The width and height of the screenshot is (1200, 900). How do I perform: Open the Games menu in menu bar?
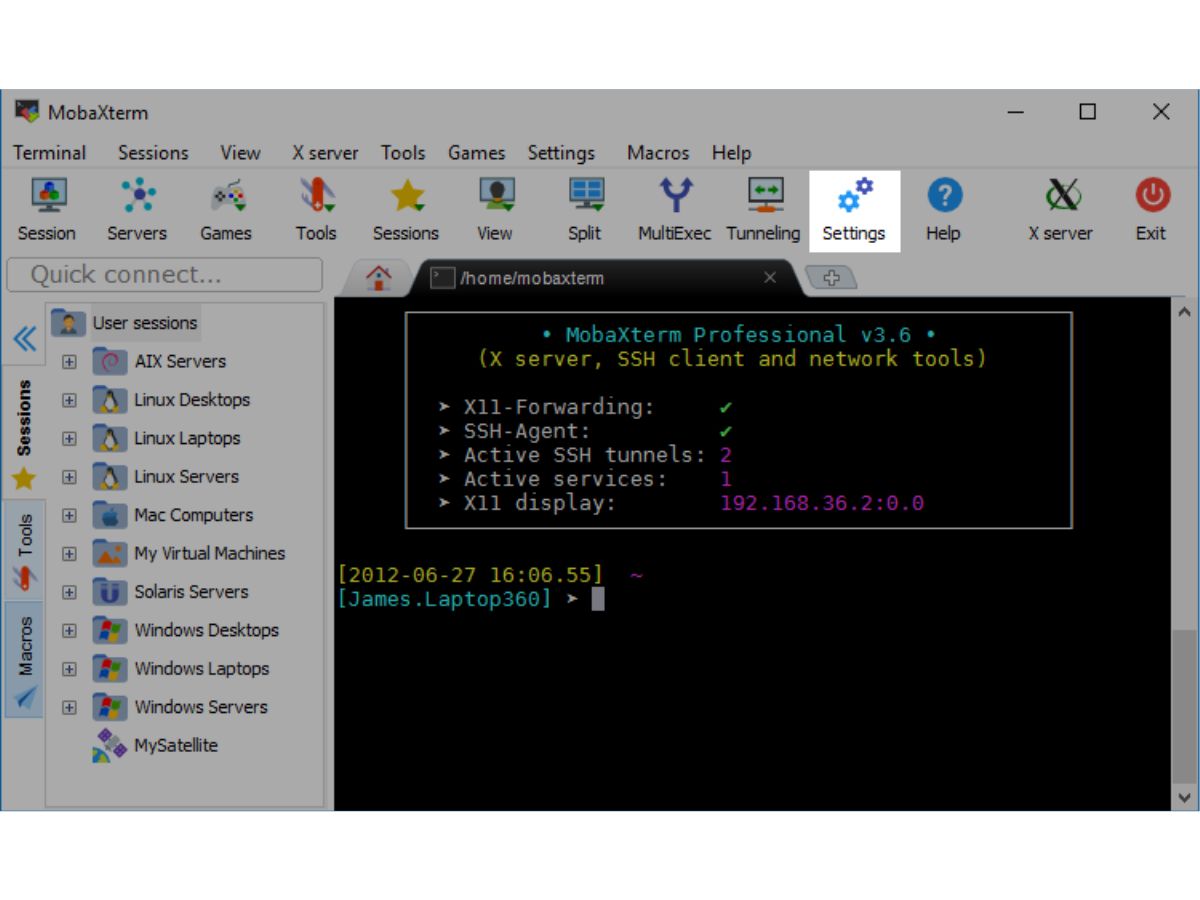click(476, 153)
